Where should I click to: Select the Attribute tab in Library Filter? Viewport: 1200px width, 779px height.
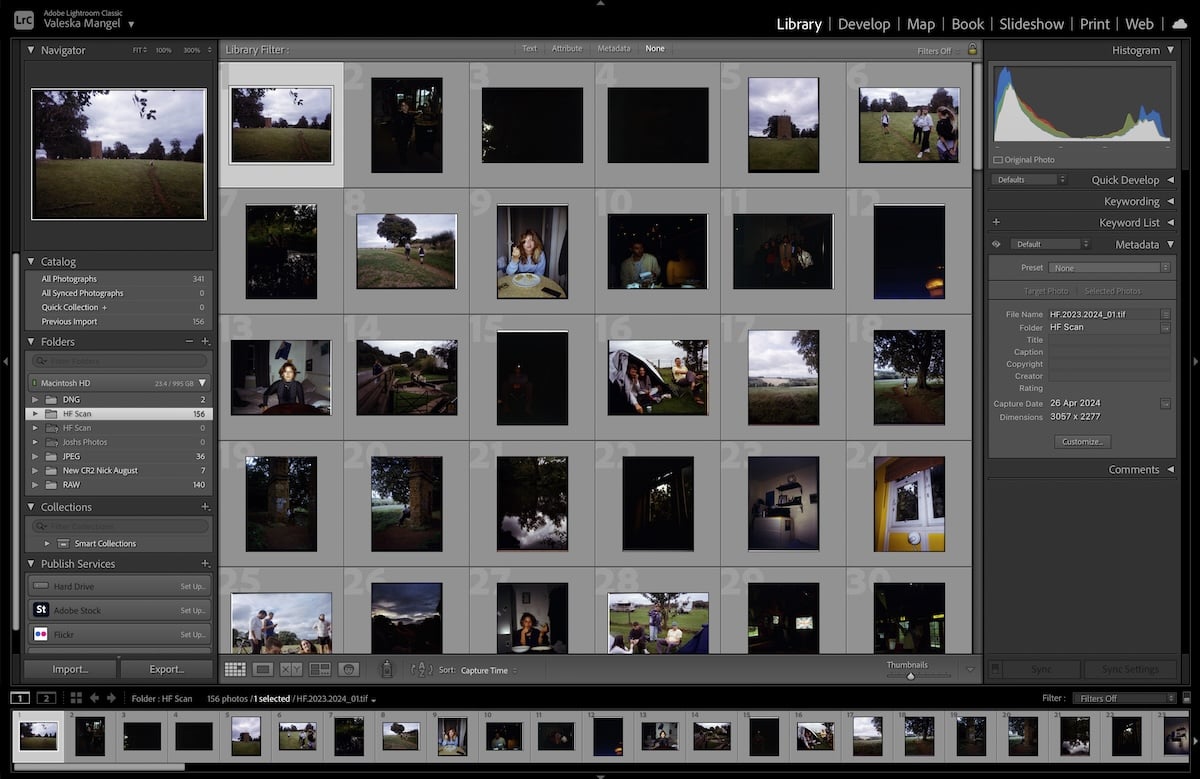tap(568, 47)
